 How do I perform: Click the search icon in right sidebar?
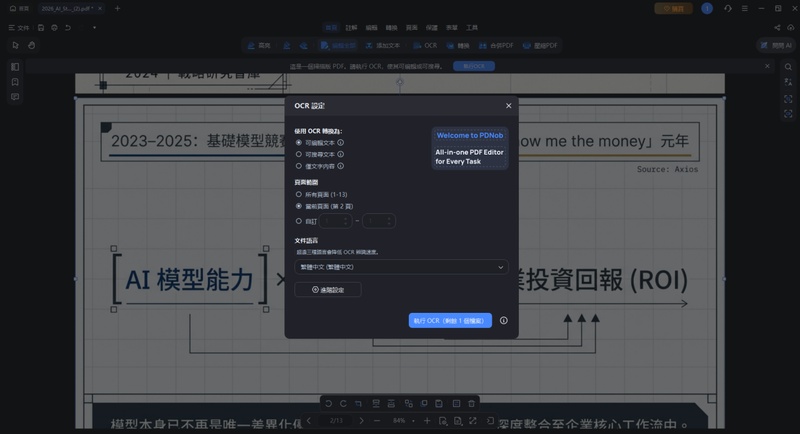click(788, 67)
